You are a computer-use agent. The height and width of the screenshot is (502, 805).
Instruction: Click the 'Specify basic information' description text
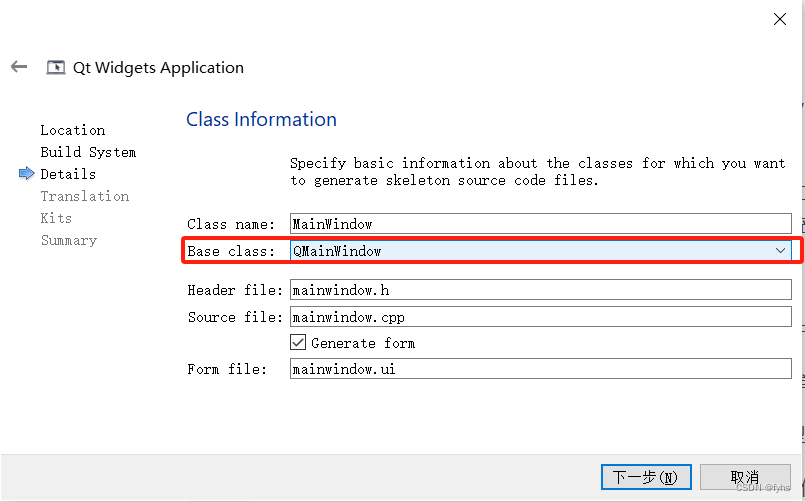[538, 171]
